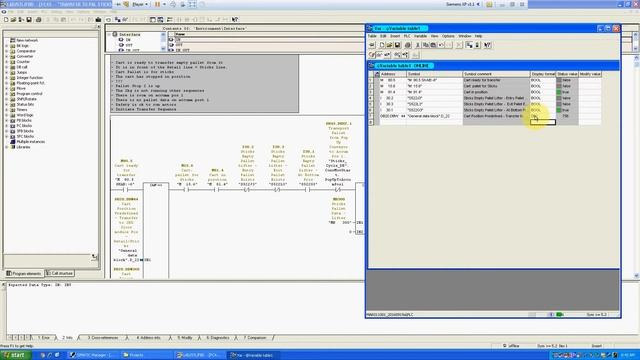Select Program control folder in tree
The height and width of the screenshot is (360, 640).
click(x=29, y=93)
